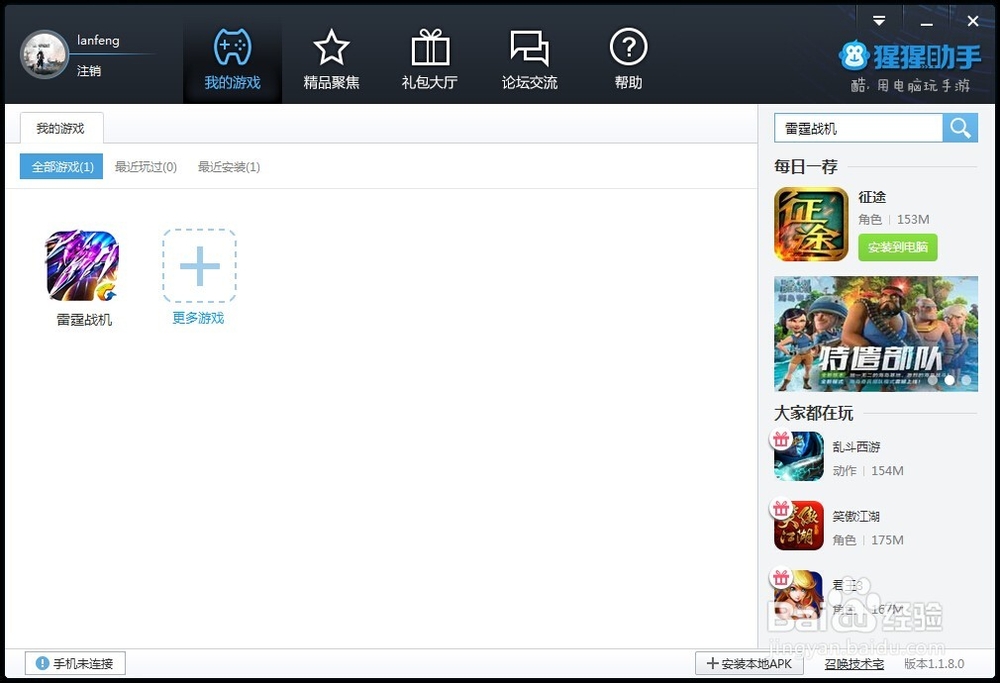Click 安装到电脑 green button
The height and width of the screenshot is (683, 1000).
coord(897,247)
